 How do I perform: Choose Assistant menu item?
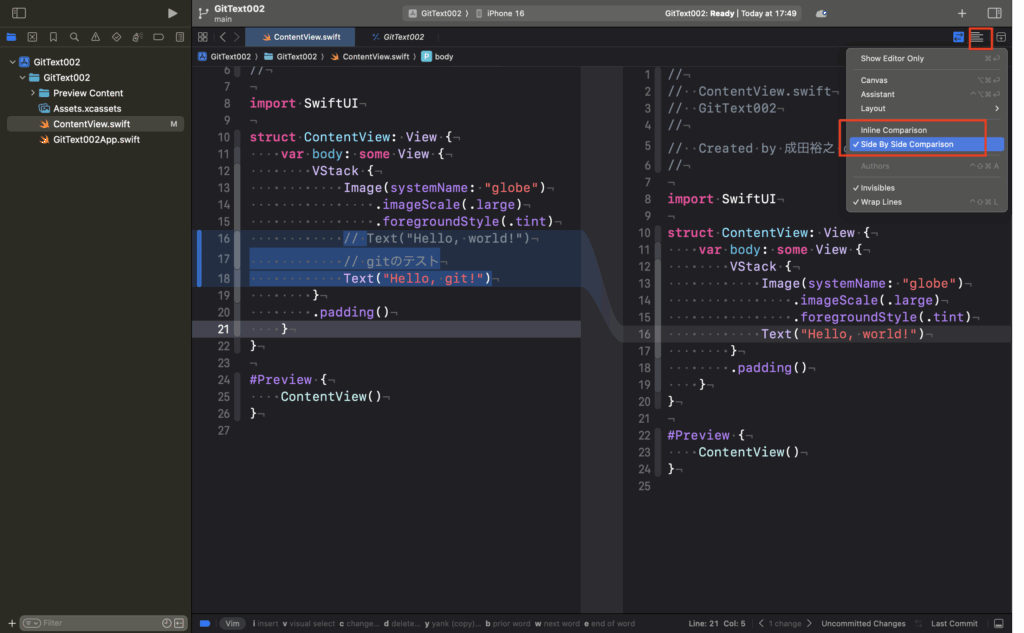coord(927,95)
